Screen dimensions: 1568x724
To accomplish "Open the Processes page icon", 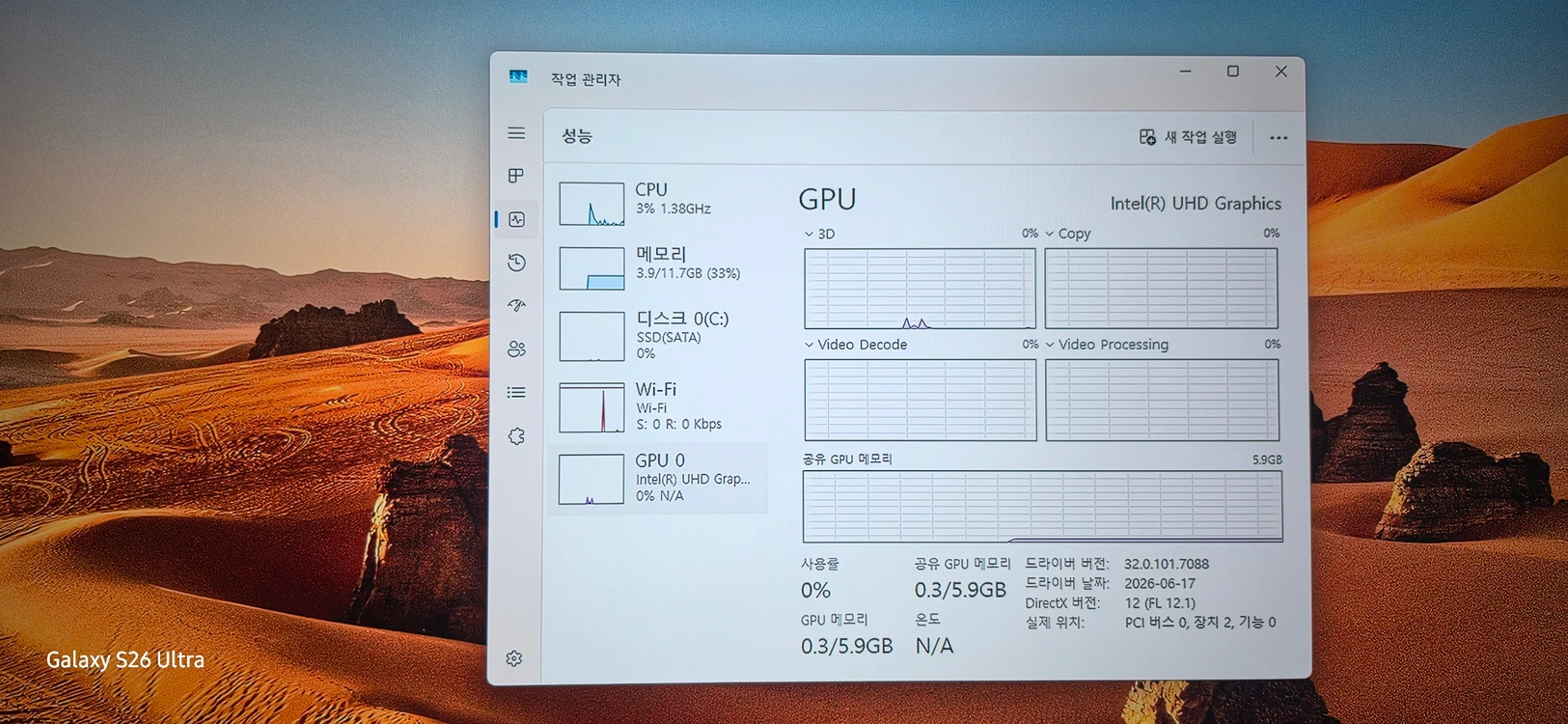I will 516,176.
